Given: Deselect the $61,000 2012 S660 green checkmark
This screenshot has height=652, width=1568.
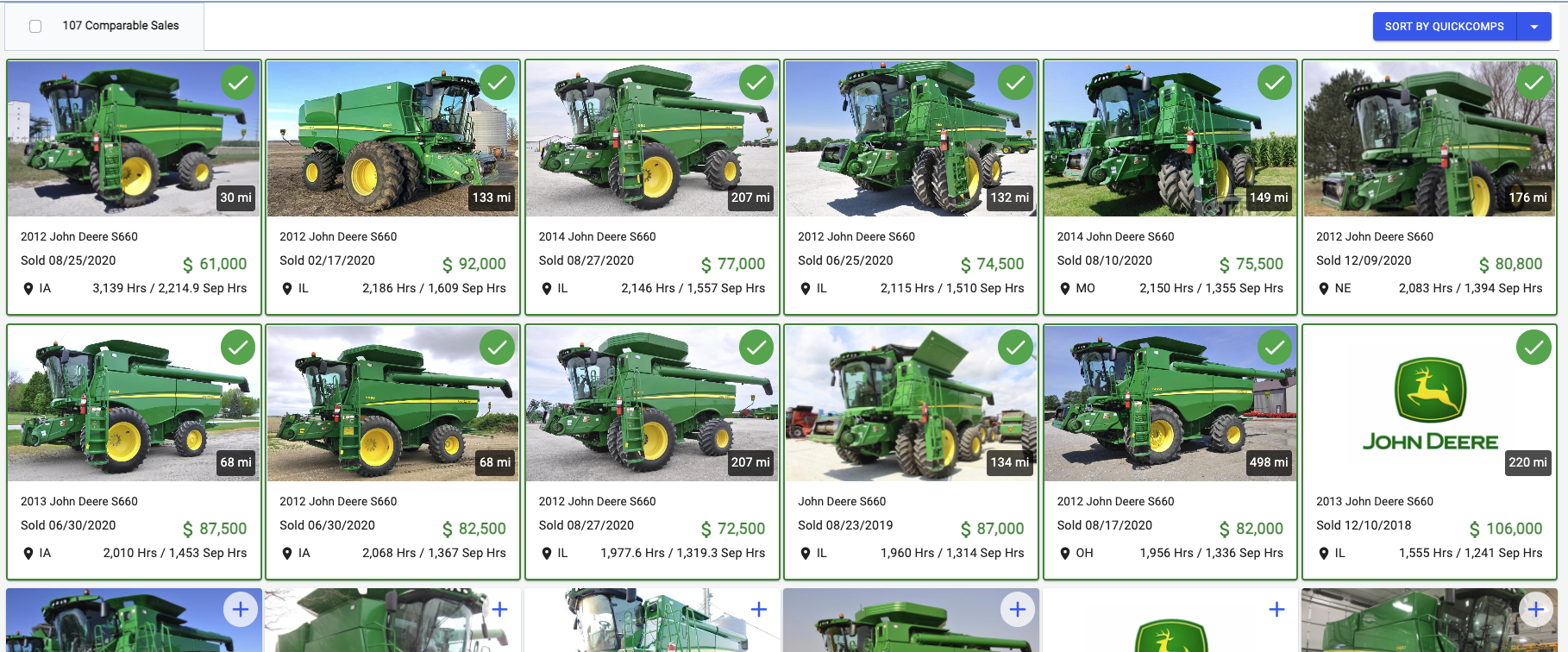Looking at the screenshot, I should (x=238, y=83).
